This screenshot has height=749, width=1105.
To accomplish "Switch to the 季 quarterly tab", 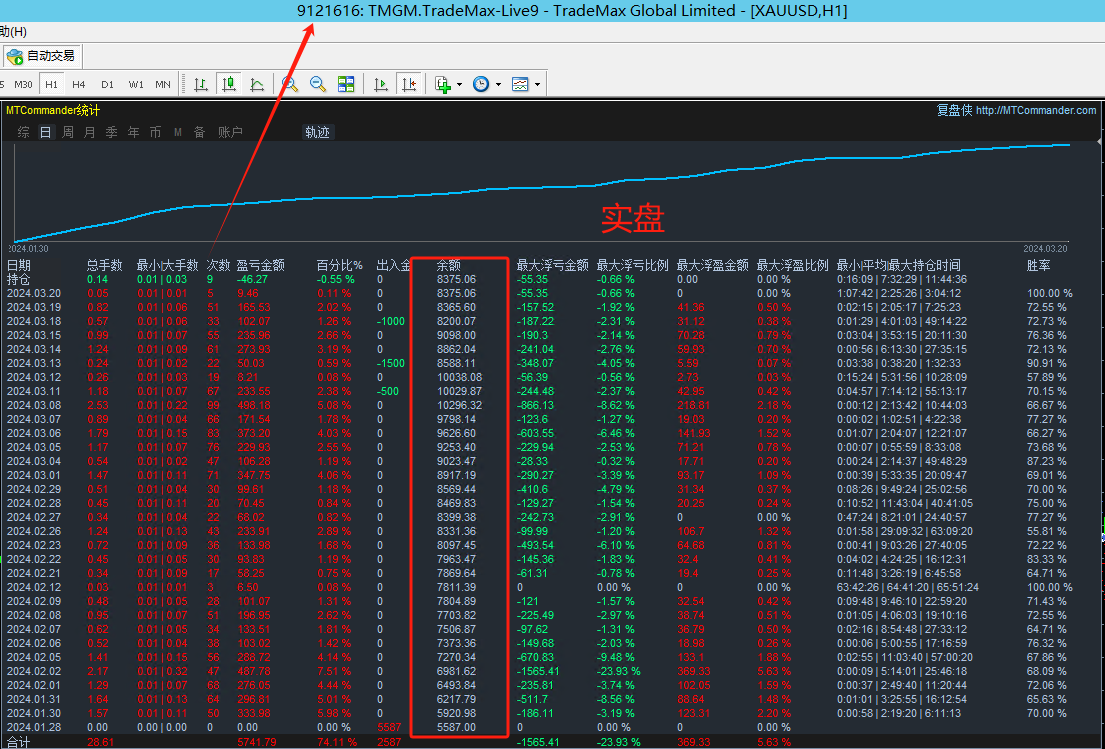I will (111, 132).
